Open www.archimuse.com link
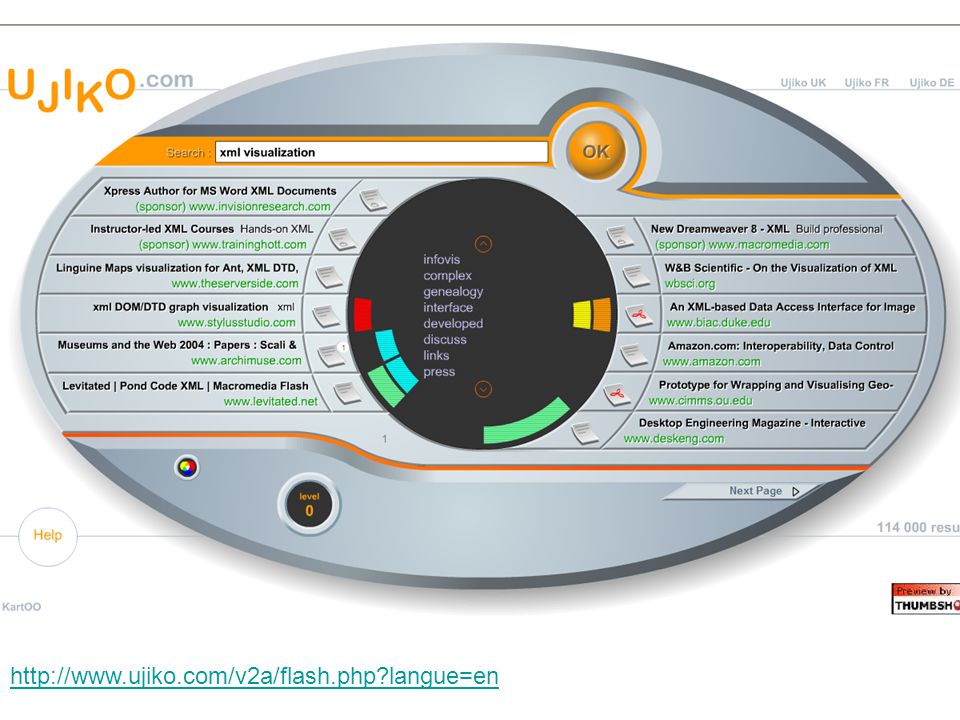 click(246, 361)
